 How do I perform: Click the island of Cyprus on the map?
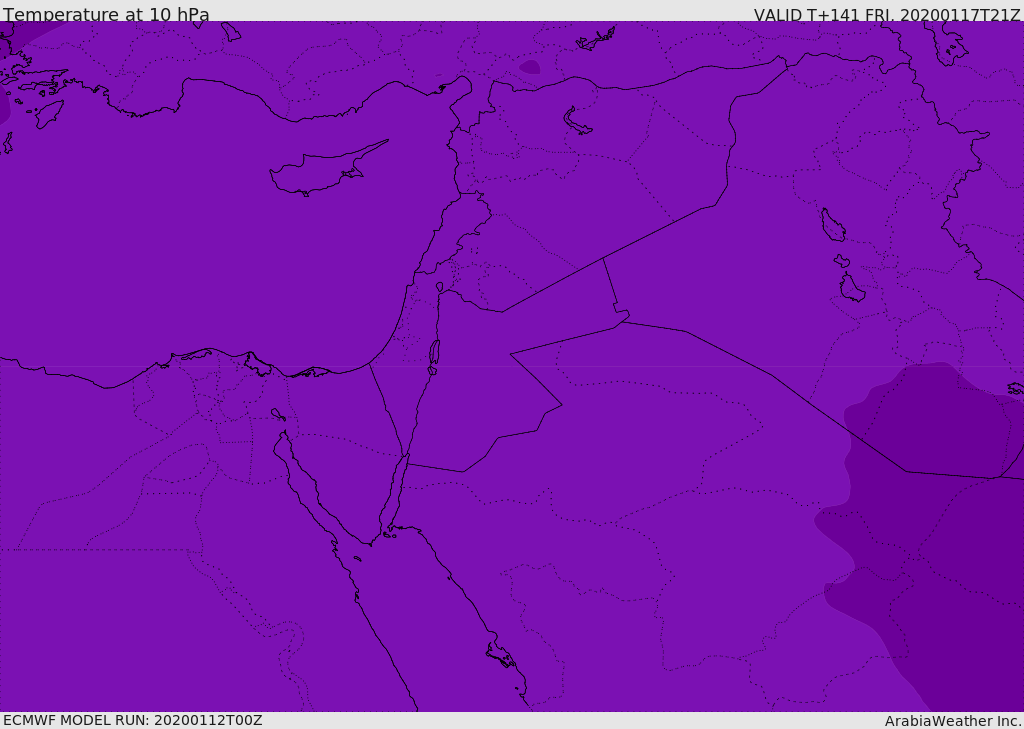point(322,171)
